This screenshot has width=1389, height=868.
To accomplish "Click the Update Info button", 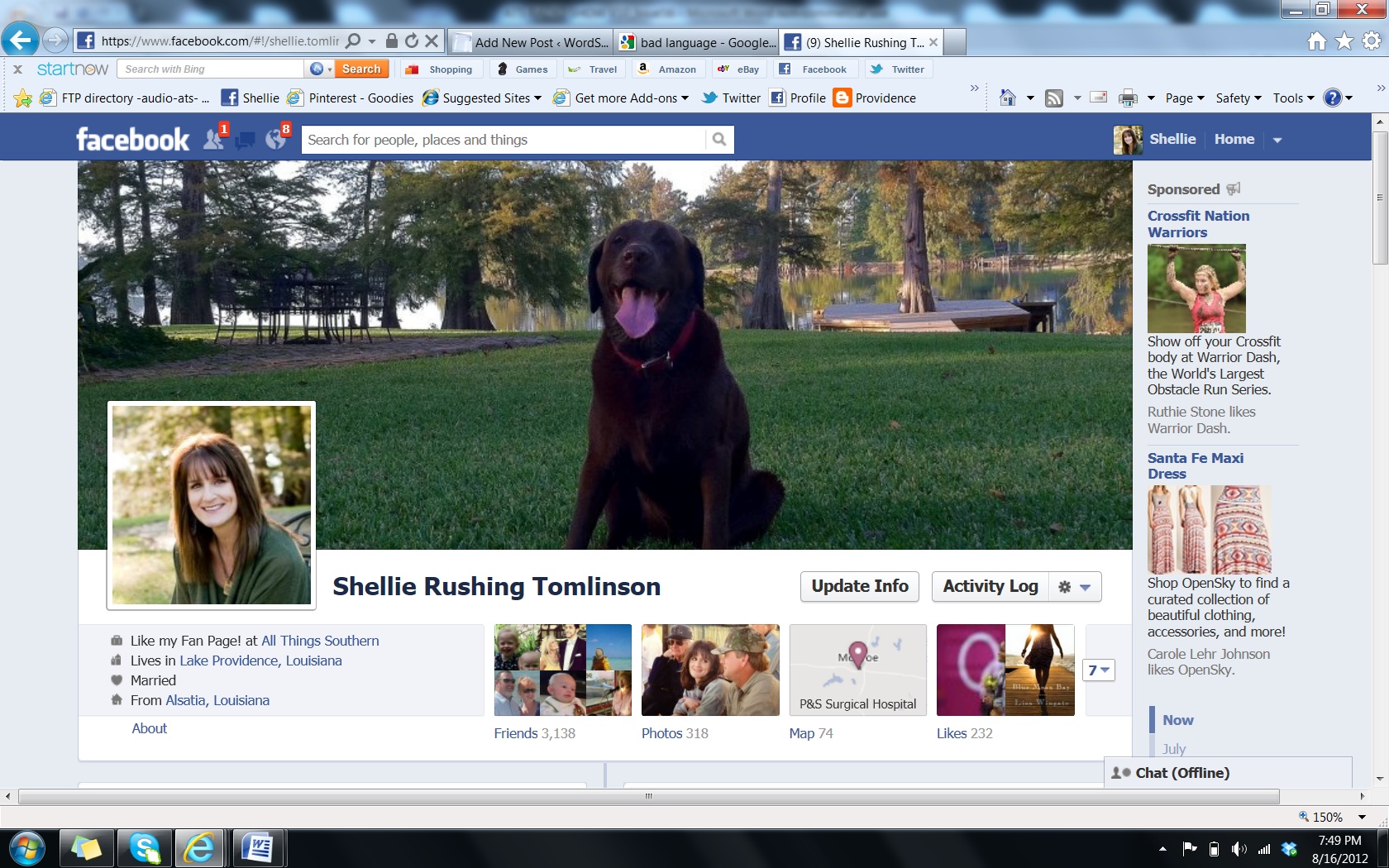I will click(859, 586).
